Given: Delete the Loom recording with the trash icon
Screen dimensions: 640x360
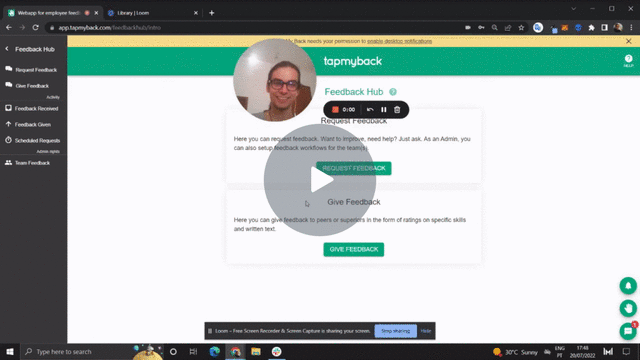Looking at the screenshot, I should (397, 109).
